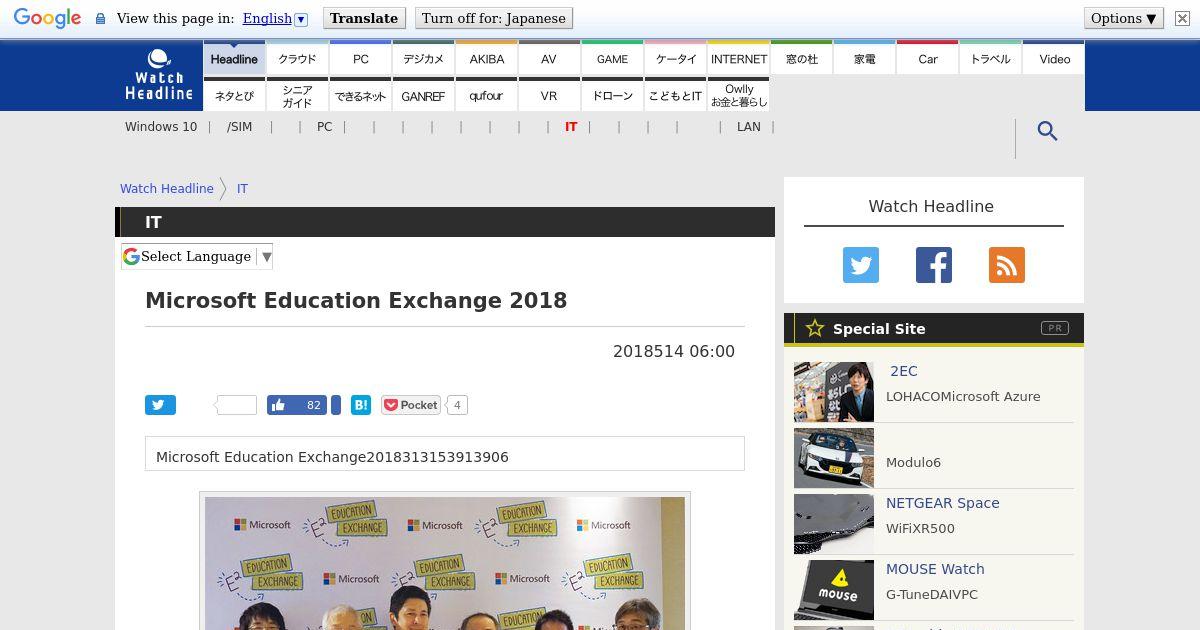Click the Google logo in translate bar
This screenshot has height=630, width=1200.
pos(47,18)
